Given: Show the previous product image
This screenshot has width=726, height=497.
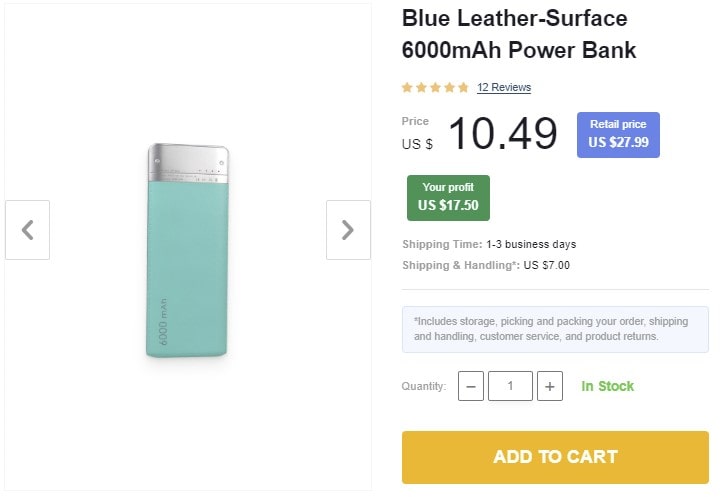Looking at the screenshot, I should point(27,230).
